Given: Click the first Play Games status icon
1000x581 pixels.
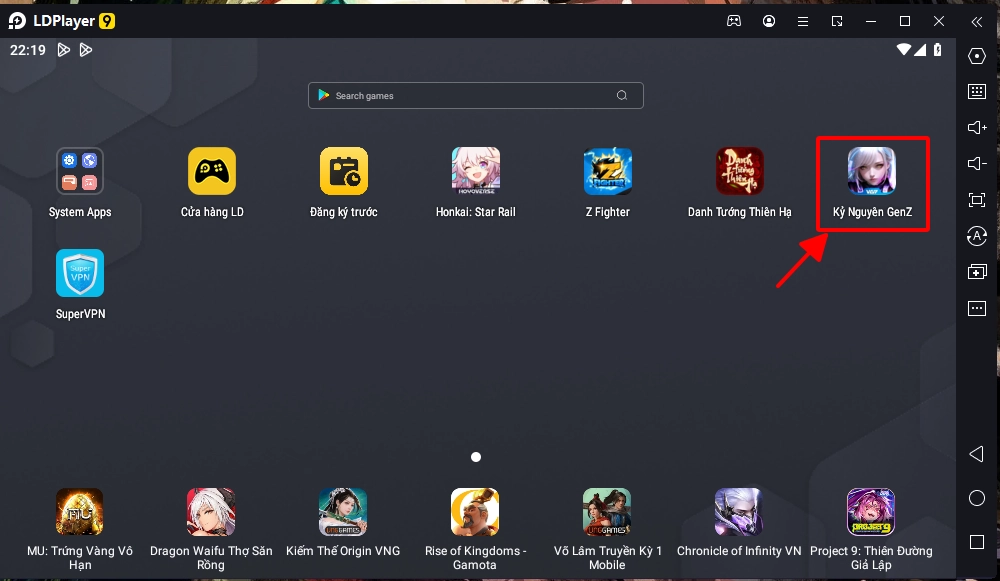Looking at the screenshot, I should pos(64,50).
